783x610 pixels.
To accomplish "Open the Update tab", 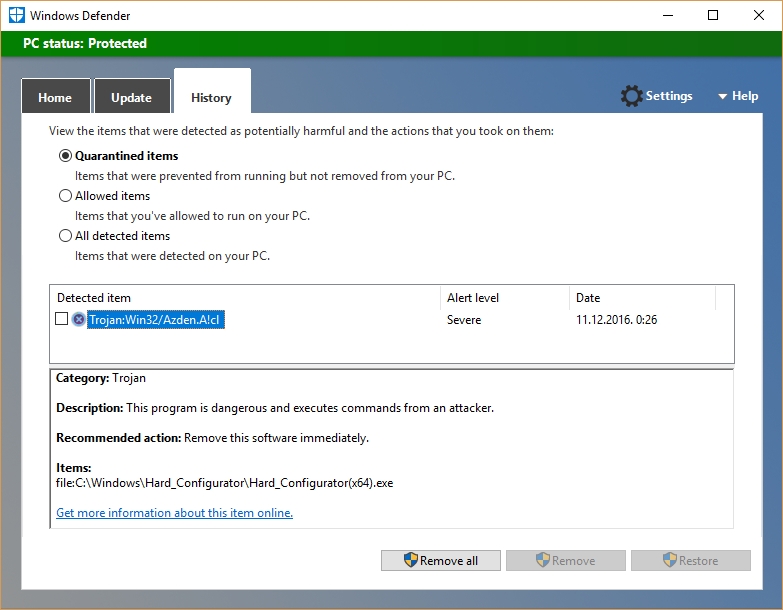I will tap(131, 98).
